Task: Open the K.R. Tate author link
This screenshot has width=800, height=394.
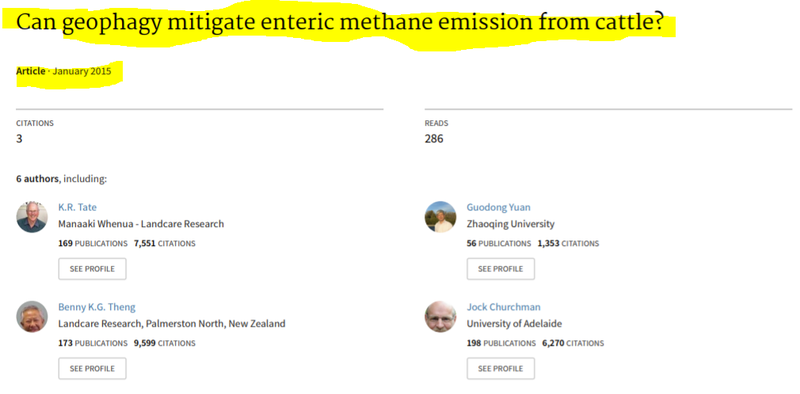Action: pos(77,207)
